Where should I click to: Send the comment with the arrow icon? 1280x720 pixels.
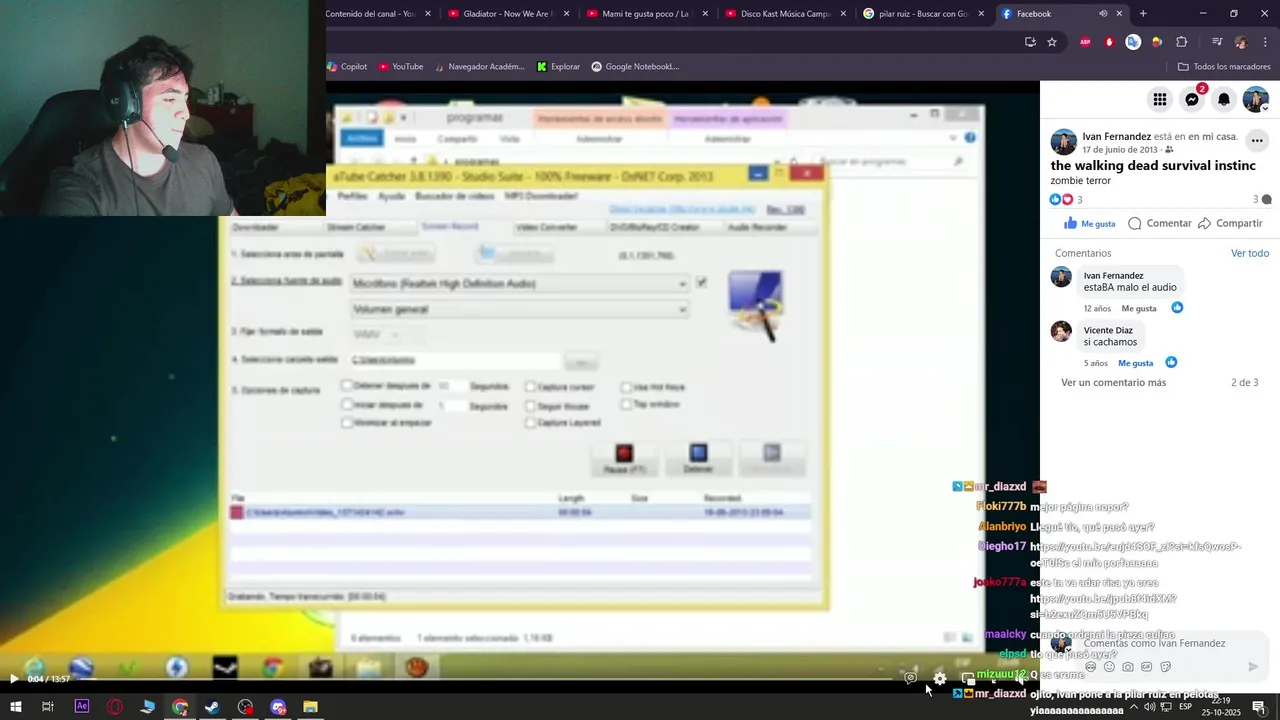point(1253,666)
